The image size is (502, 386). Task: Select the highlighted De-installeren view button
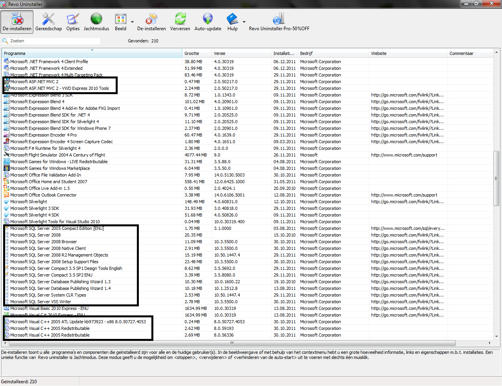click(x=17, y=22)
